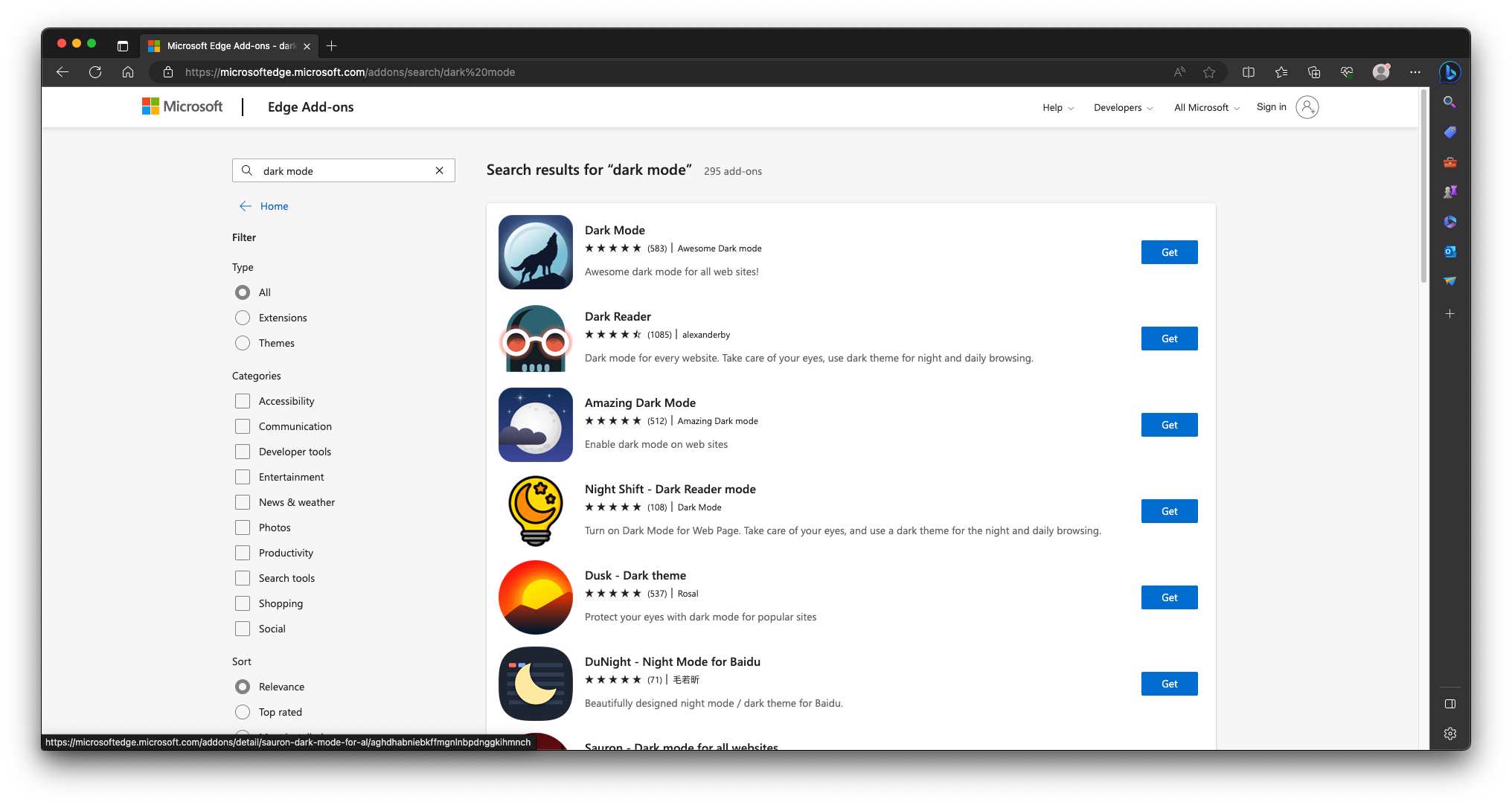Open browser essentials heart icon

(x=1347, y=72)
